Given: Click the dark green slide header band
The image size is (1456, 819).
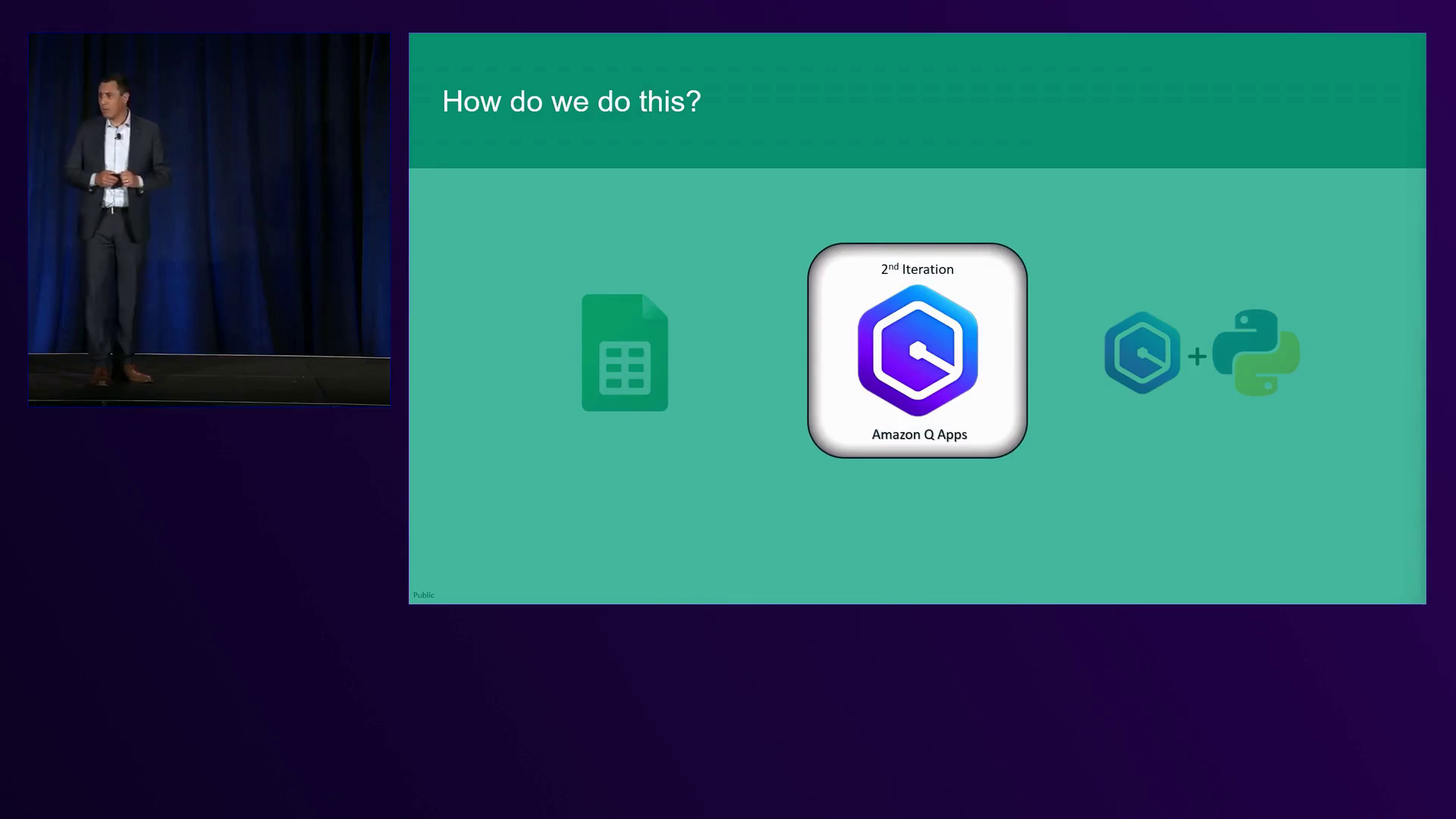Looking at the screenshot, I should [1062, 100].
